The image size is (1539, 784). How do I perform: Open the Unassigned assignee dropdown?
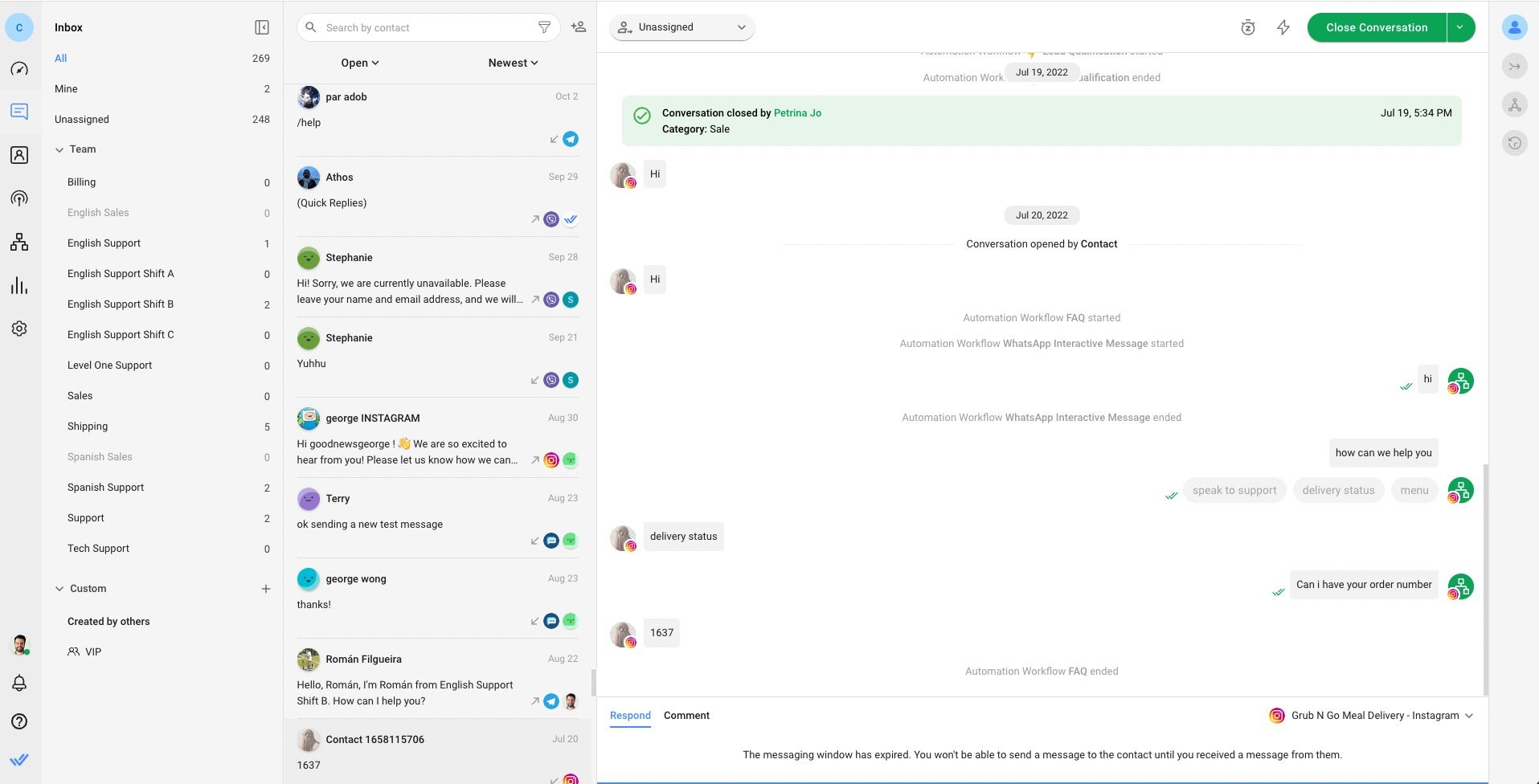point(681,27)
